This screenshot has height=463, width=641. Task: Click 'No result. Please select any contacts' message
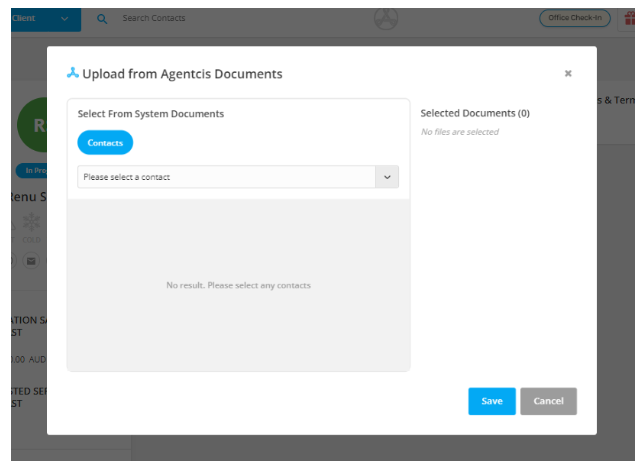click(238, 285)
